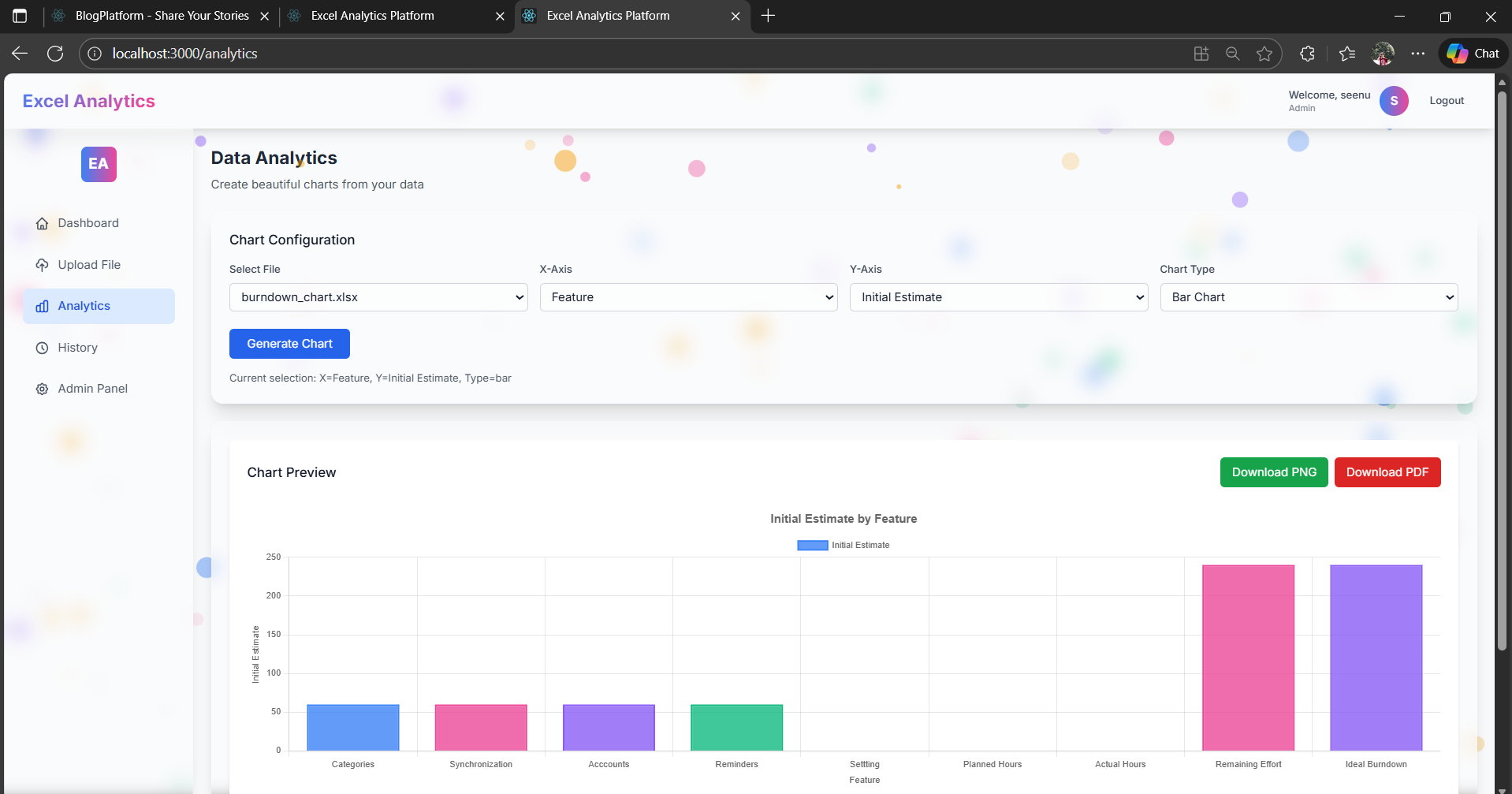The image size is (1512, 794).
Task: Open the X-Axis dropdown showing Feature
Action: tap(688, 297)
